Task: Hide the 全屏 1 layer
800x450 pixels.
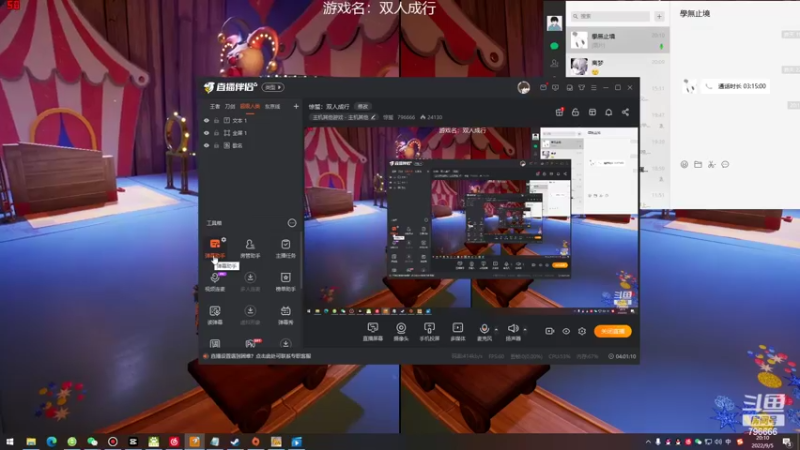Action: tap(207, 133)
